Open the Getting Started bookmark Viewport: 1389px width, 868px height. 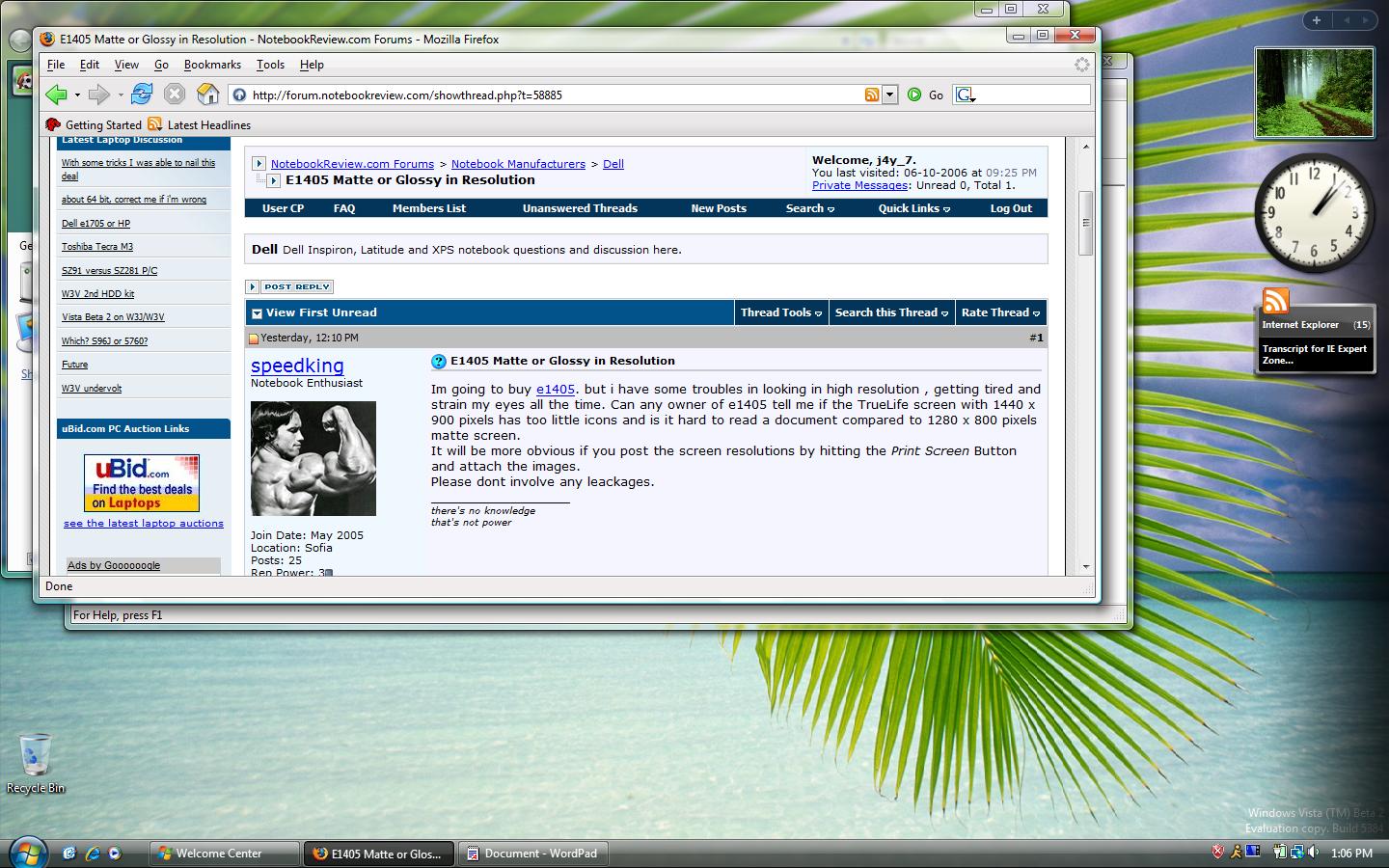(94, 124)
